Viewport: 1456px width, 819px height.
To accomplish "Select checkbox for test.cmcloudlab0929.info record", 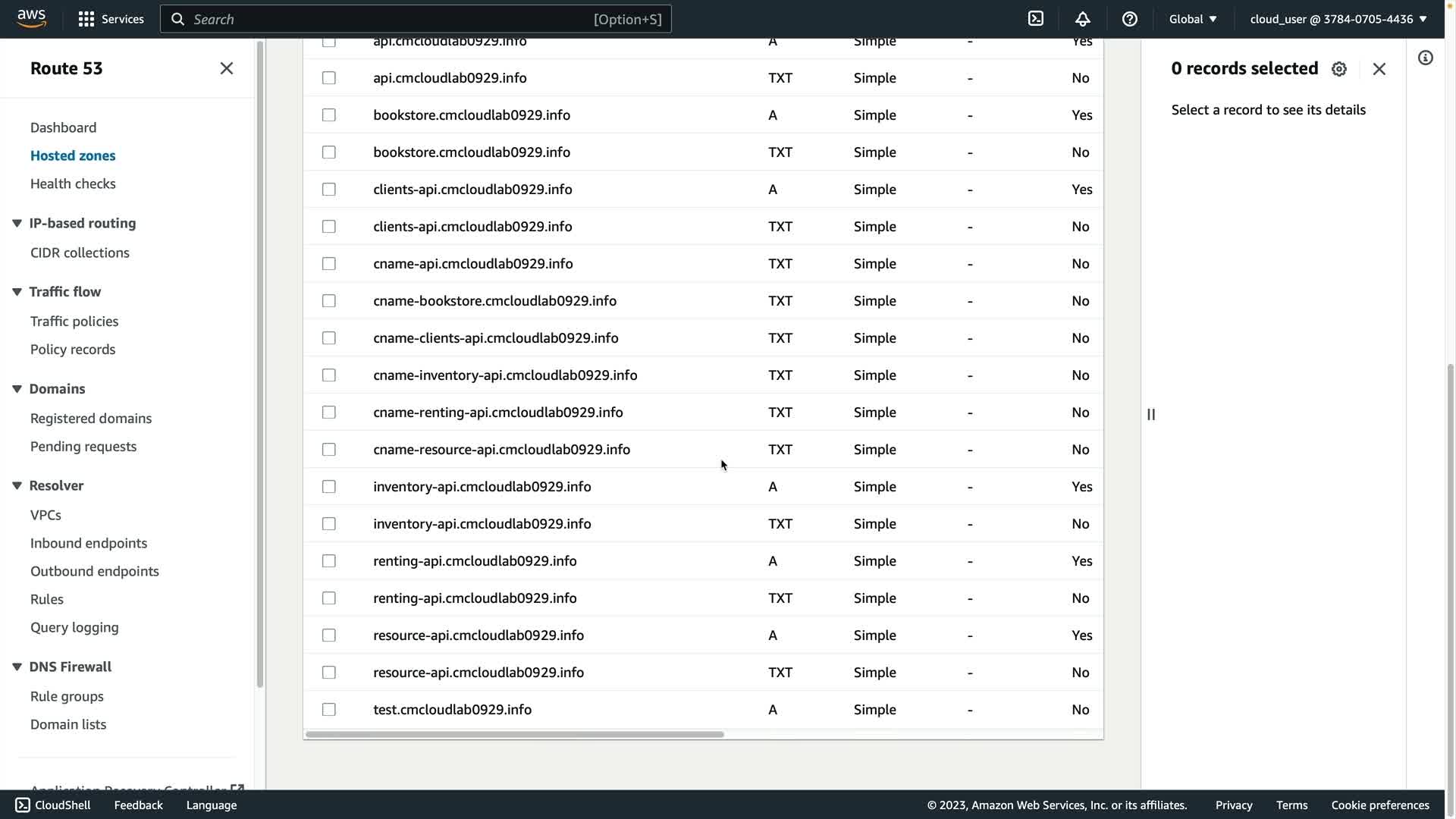I will 329,710.
